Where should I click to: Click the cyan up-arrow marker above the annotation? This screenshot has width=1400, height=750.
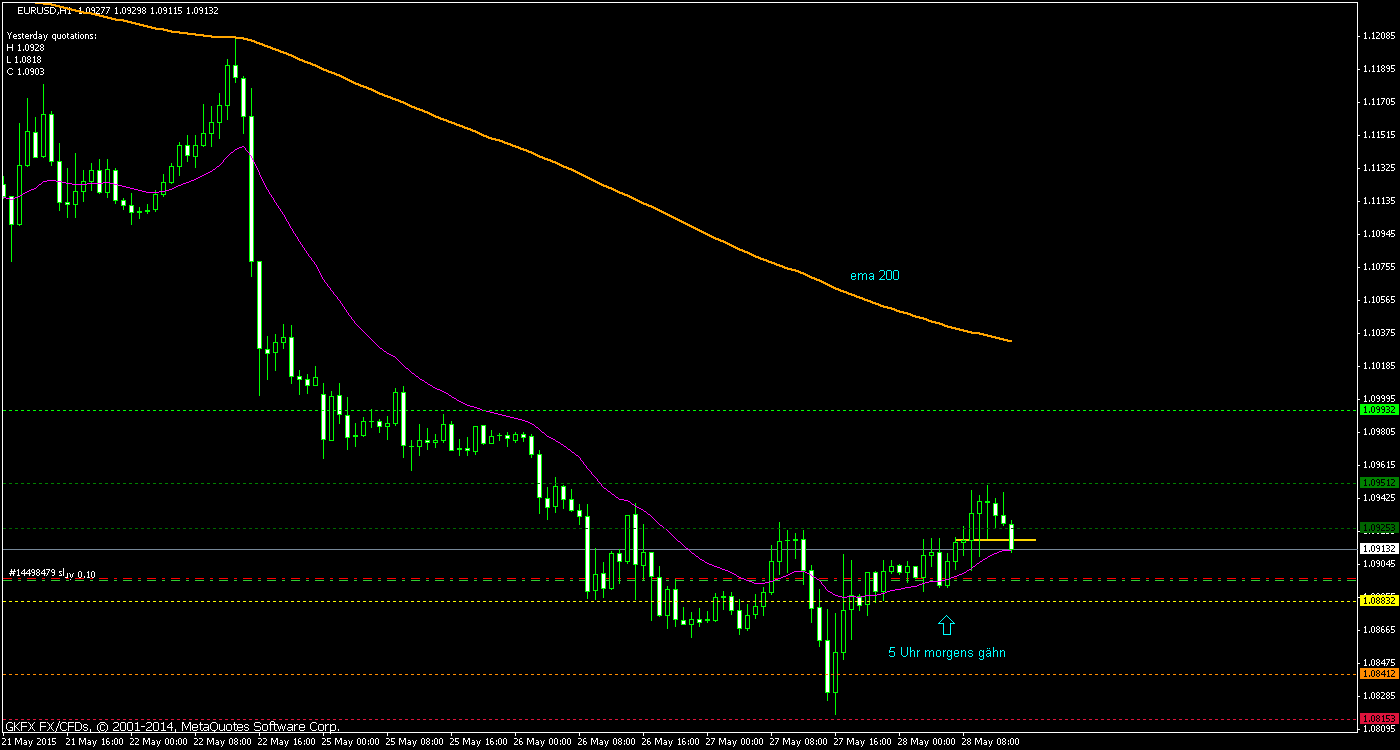pos(947,624)
